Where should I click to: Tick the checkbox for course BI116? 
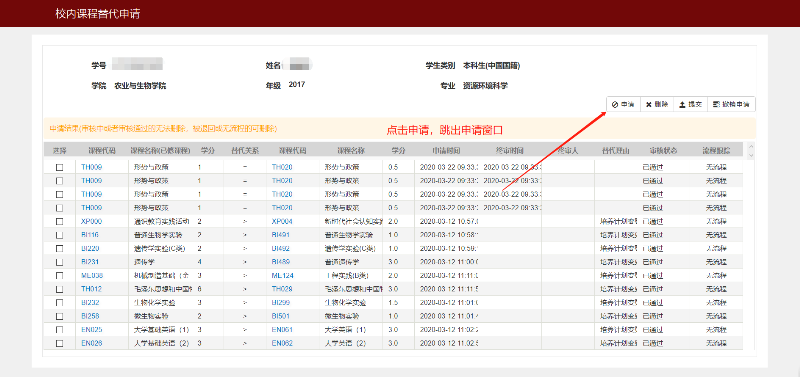click(60, 235)
